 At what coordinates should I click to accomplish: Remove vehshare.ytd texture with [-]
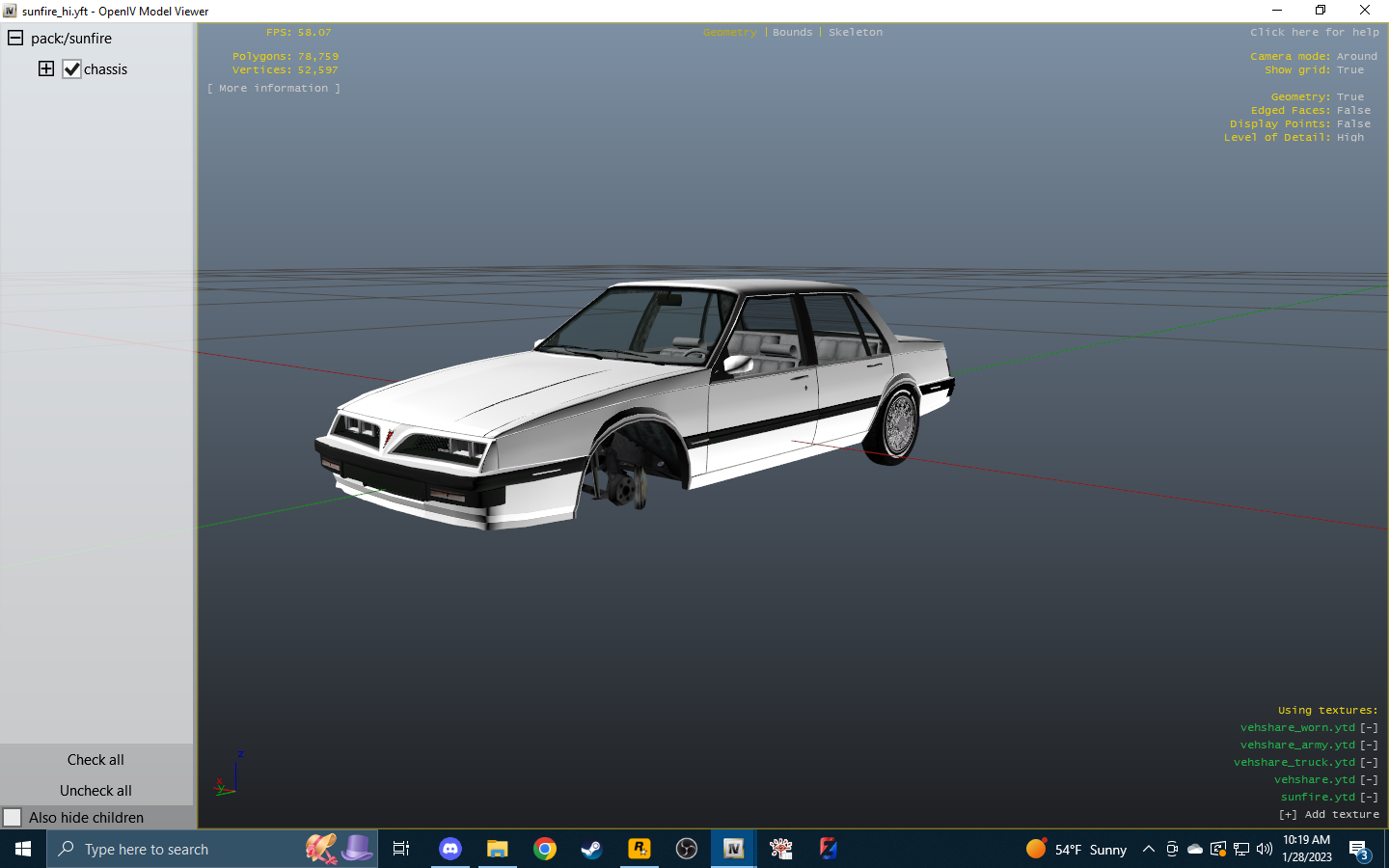coord(1370,780)
